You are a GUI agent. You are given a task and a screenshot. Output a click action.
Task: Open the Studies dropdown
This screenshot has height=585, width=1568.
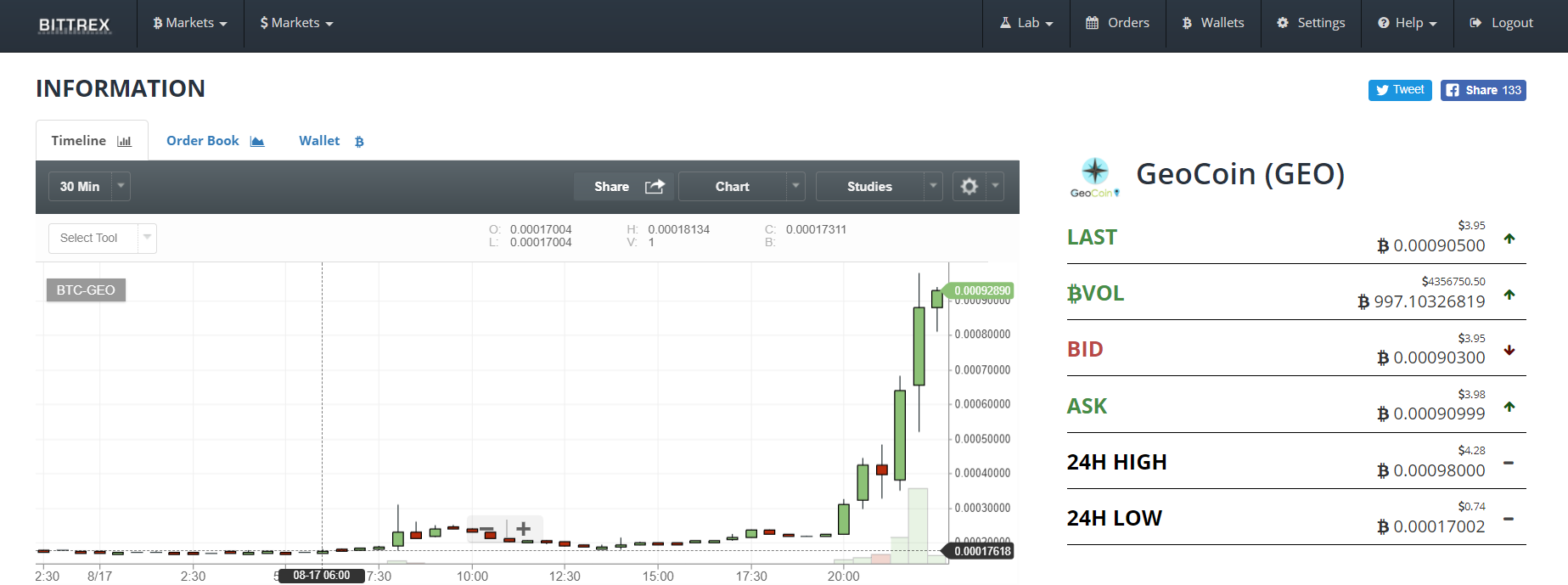pos(879,186)
